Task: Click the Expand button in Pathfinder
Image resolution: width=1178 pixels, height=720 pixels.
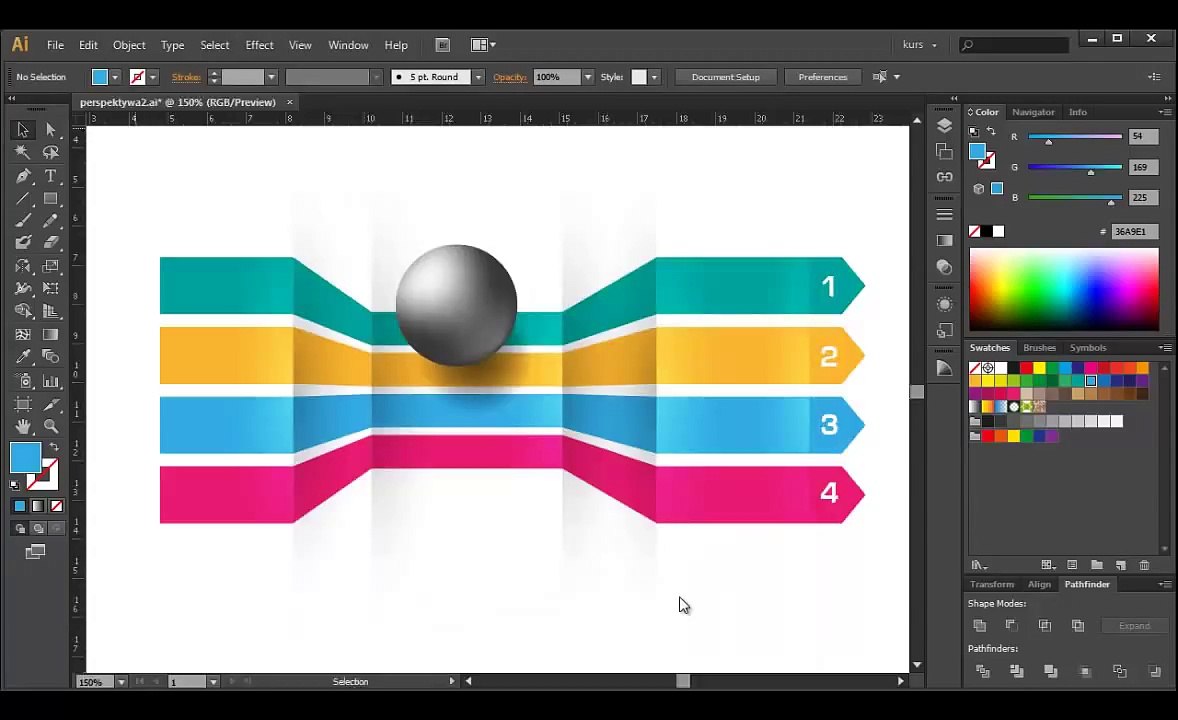Action: click(x=1134, y=625)
